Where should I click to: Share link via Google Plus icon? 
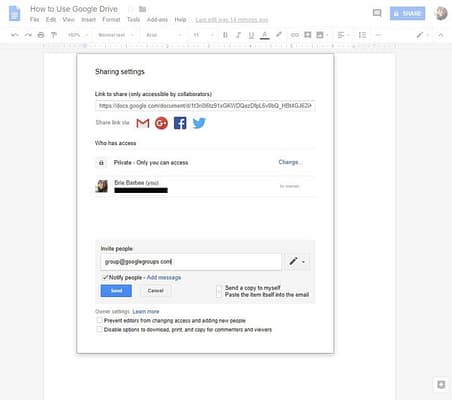(x=161, y=123)
